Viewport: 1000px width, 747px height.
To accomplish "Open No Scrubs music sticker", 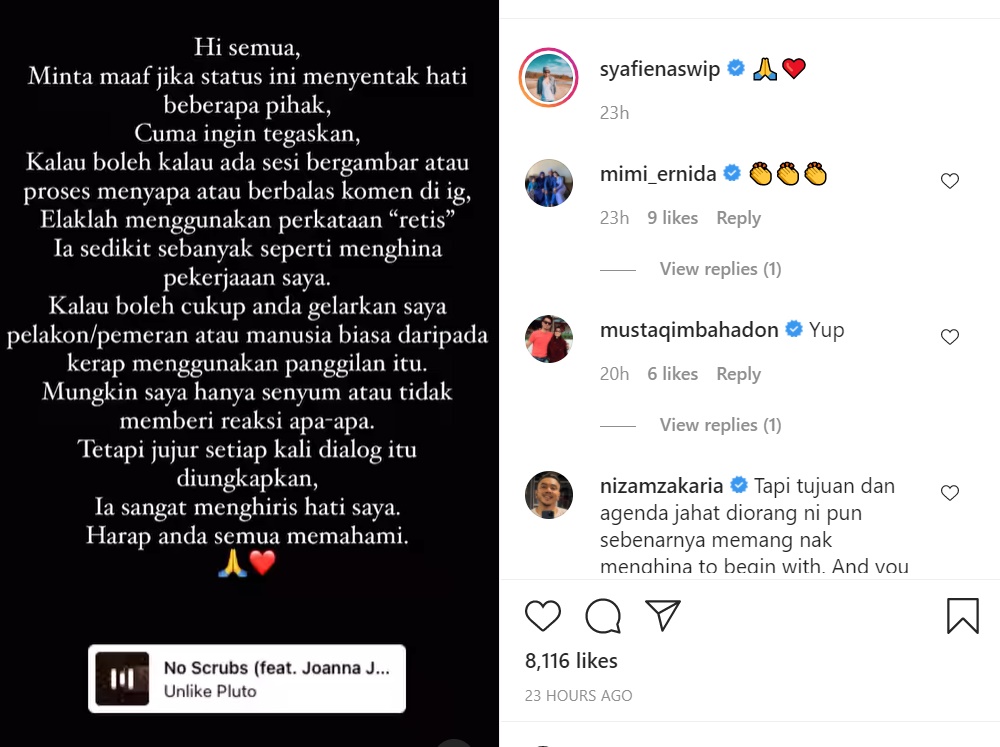I will pyautogui.click(x=247, y=679).
